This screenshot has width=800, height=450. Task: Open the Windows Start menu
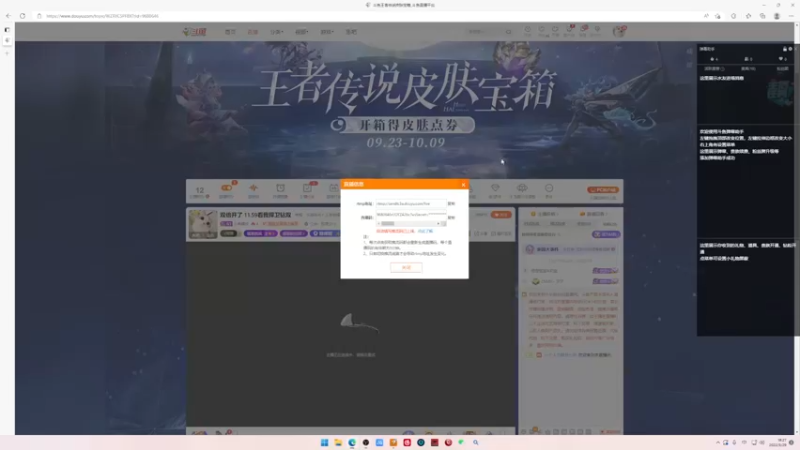324,442
